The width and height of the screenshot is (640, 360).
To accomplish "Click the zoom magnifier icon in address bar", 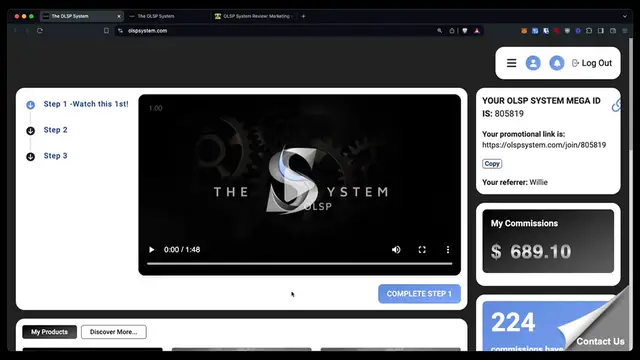I will coord(440,31).
